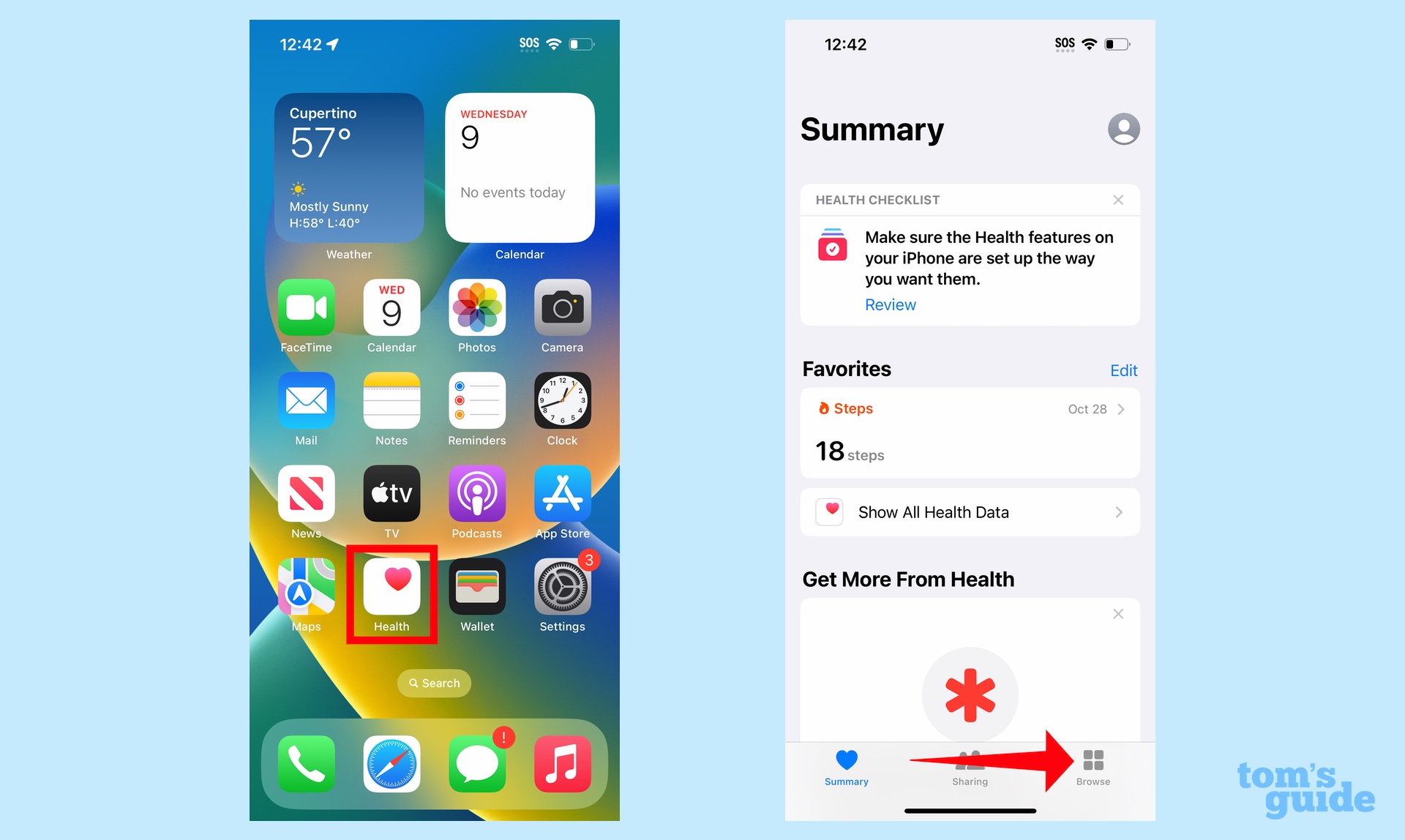Expand the Steps detail on Oct 28
1405x840 pixels.
[x=1122, y=409]
